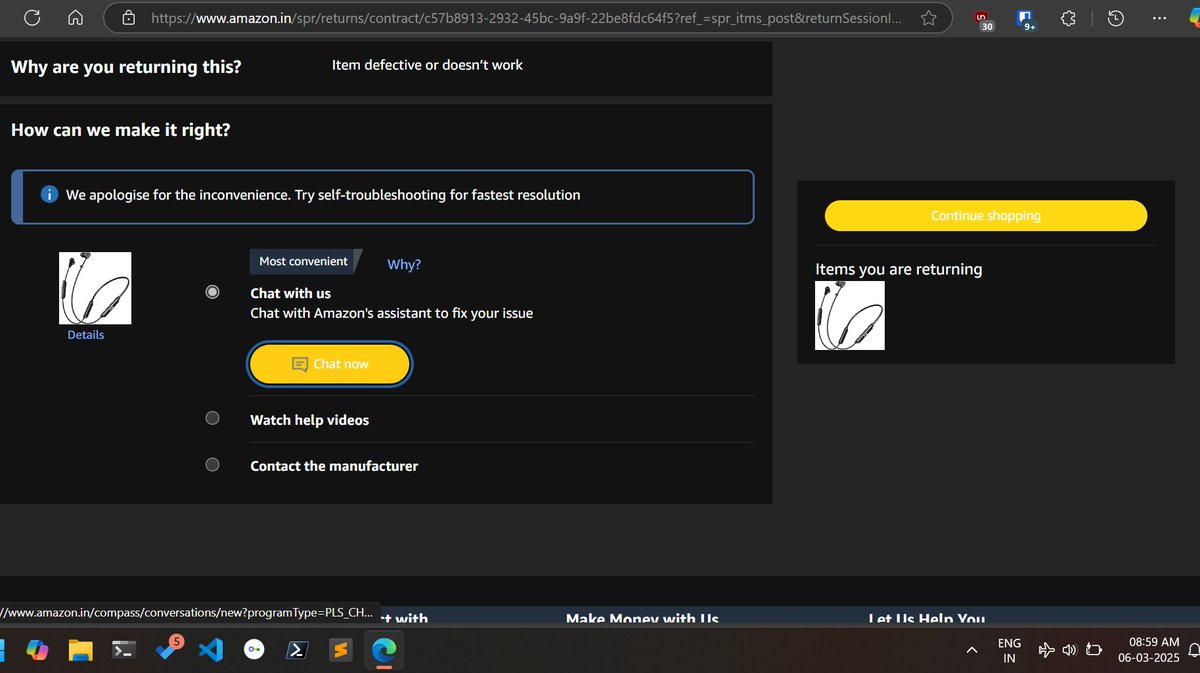Click the Most convenient badge
This screenshot has height=673, width=1200.
point(303,261)
